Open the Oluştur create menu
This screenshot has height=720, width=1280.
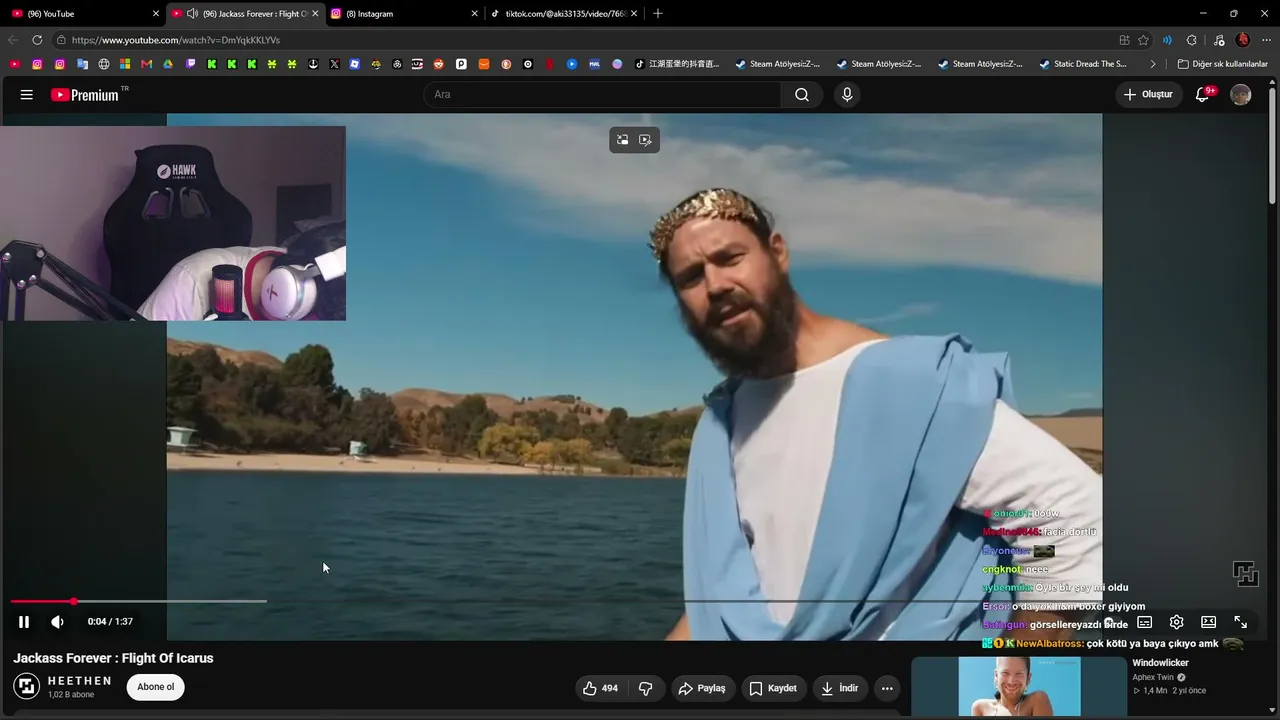[x=1148, y=95]
